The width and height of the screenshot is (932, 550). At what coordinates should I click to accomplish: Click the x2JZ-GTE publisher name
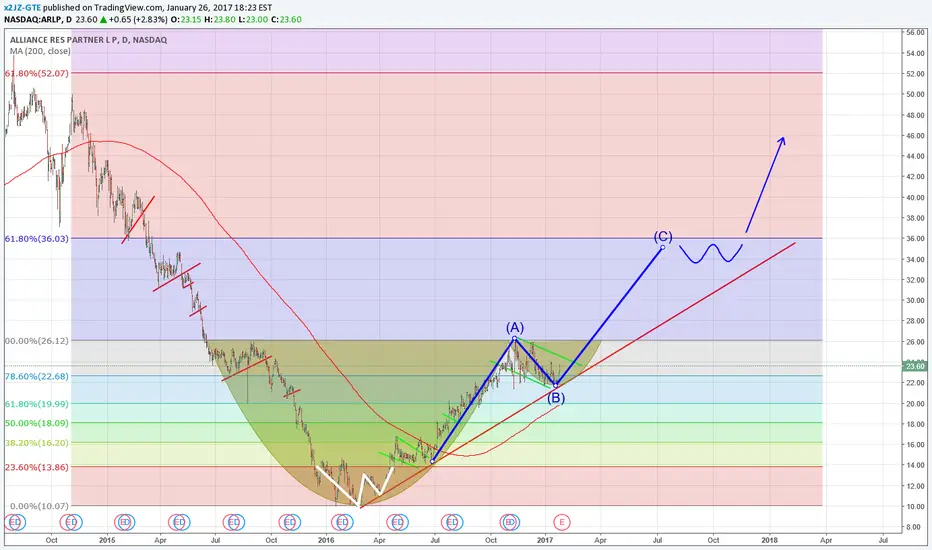[23, 8]
